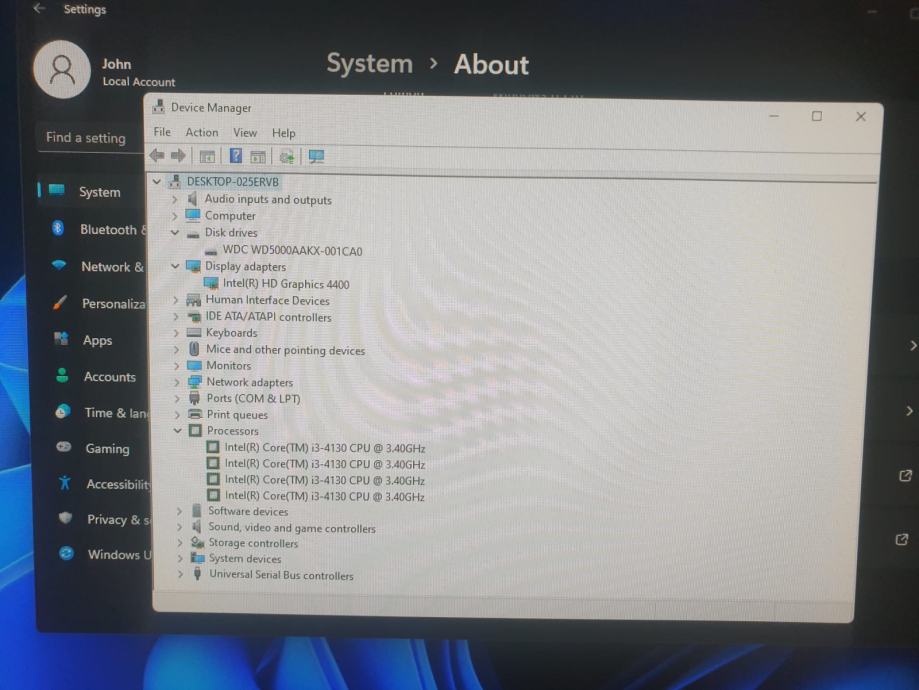This screenshot has width=919, height=690.
Task: Select Apps in Settings sidebar
Action: tap(91, 340)
